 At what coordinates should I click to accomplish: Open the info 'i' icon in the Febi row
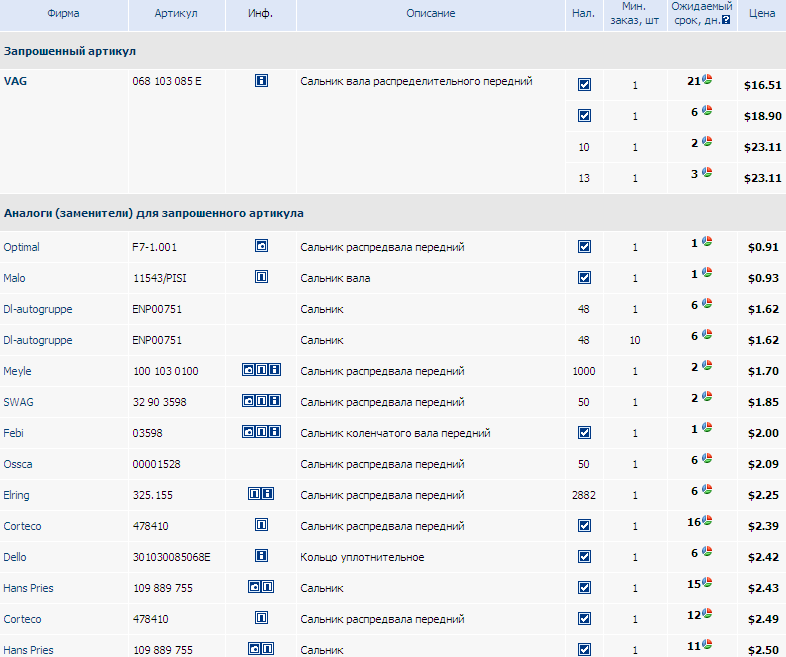pos(274,431)
